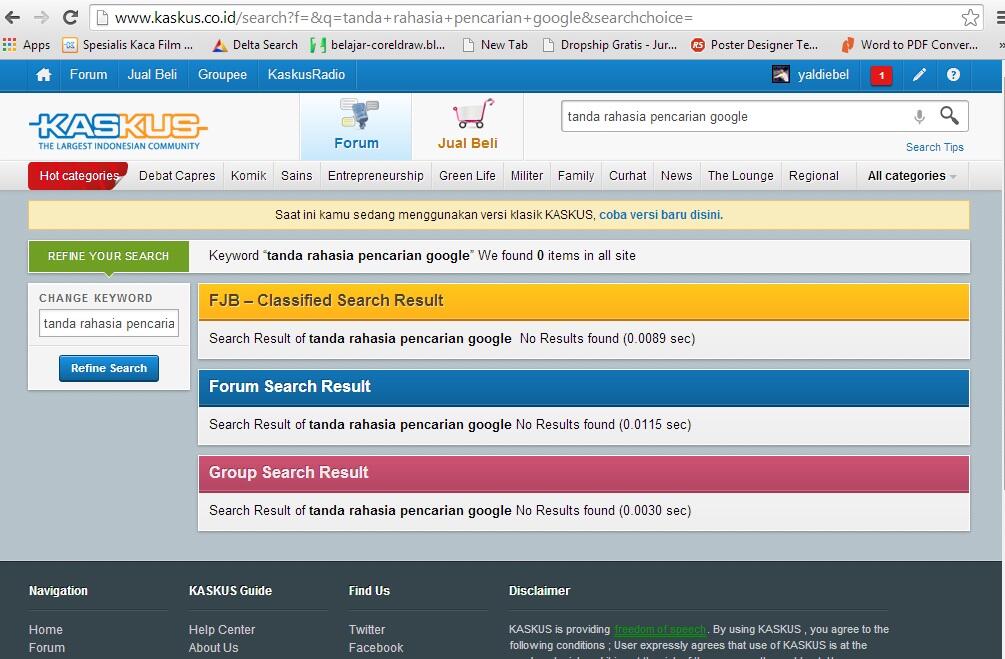The height and width of the screenshot is (659, 1005).
Task: Click the coba versi baru disini link
Action: [x=661, y=215]
